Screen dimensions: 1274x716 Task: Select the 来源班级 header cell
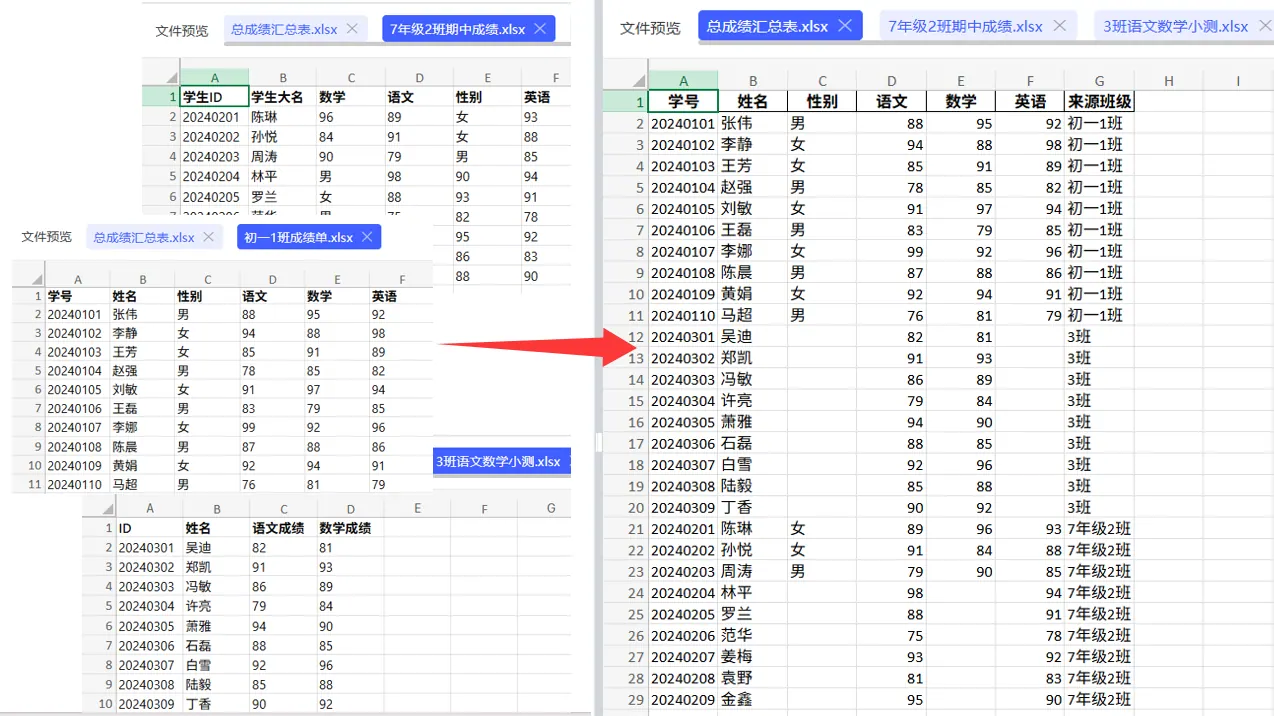click(1099, 101)
